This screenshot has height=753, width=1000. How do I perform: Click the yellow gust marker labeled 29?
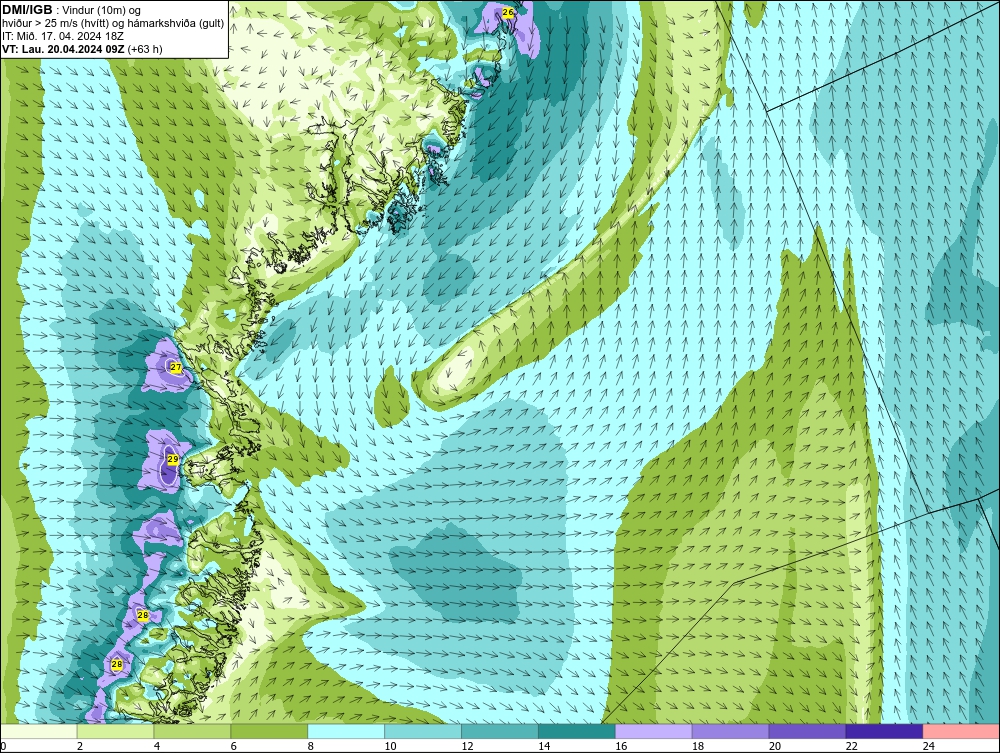click(173, 459)
